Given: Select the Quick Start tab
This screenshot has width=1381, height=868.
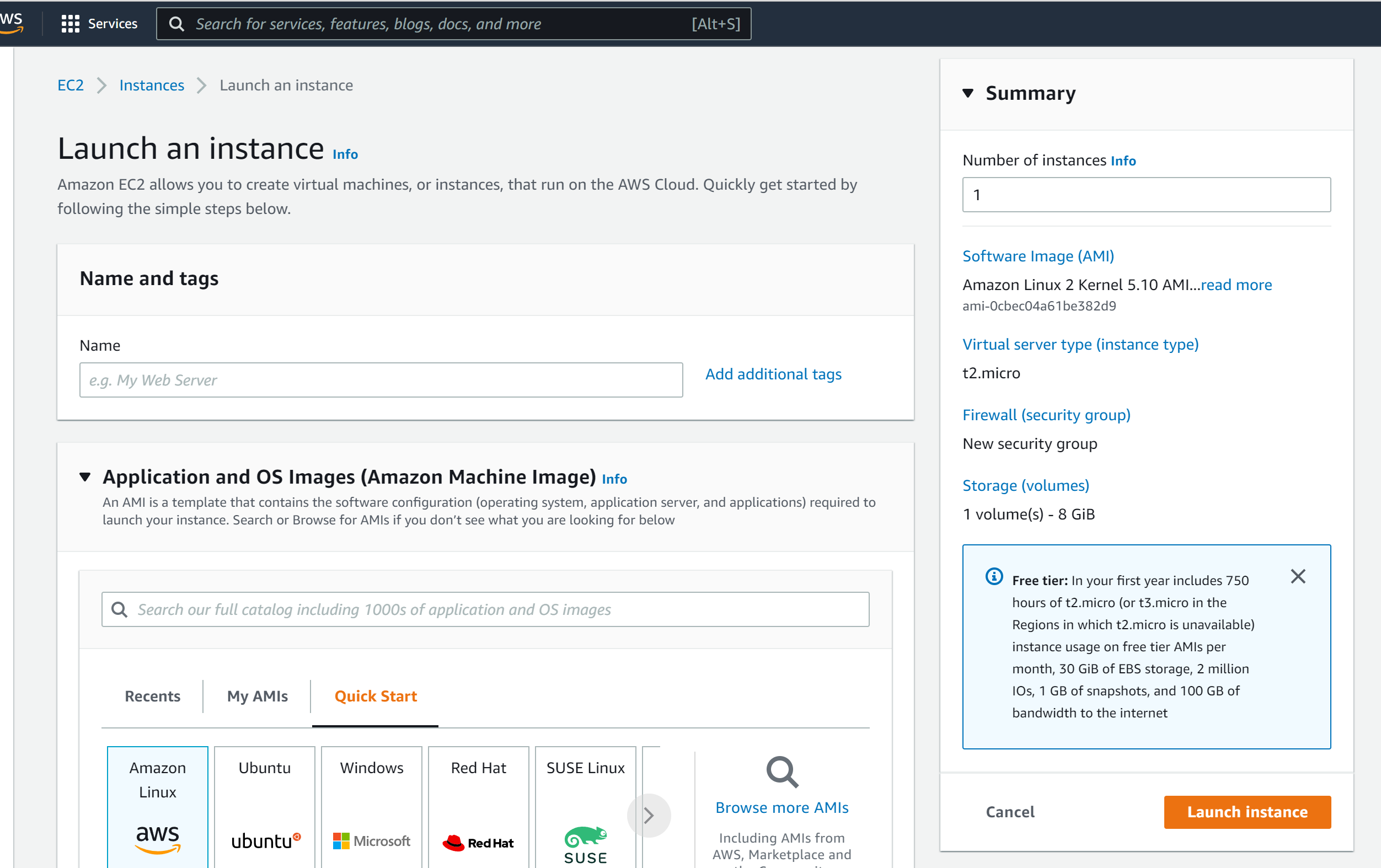Looking at the screenshot, I should [x=376, y=696].
